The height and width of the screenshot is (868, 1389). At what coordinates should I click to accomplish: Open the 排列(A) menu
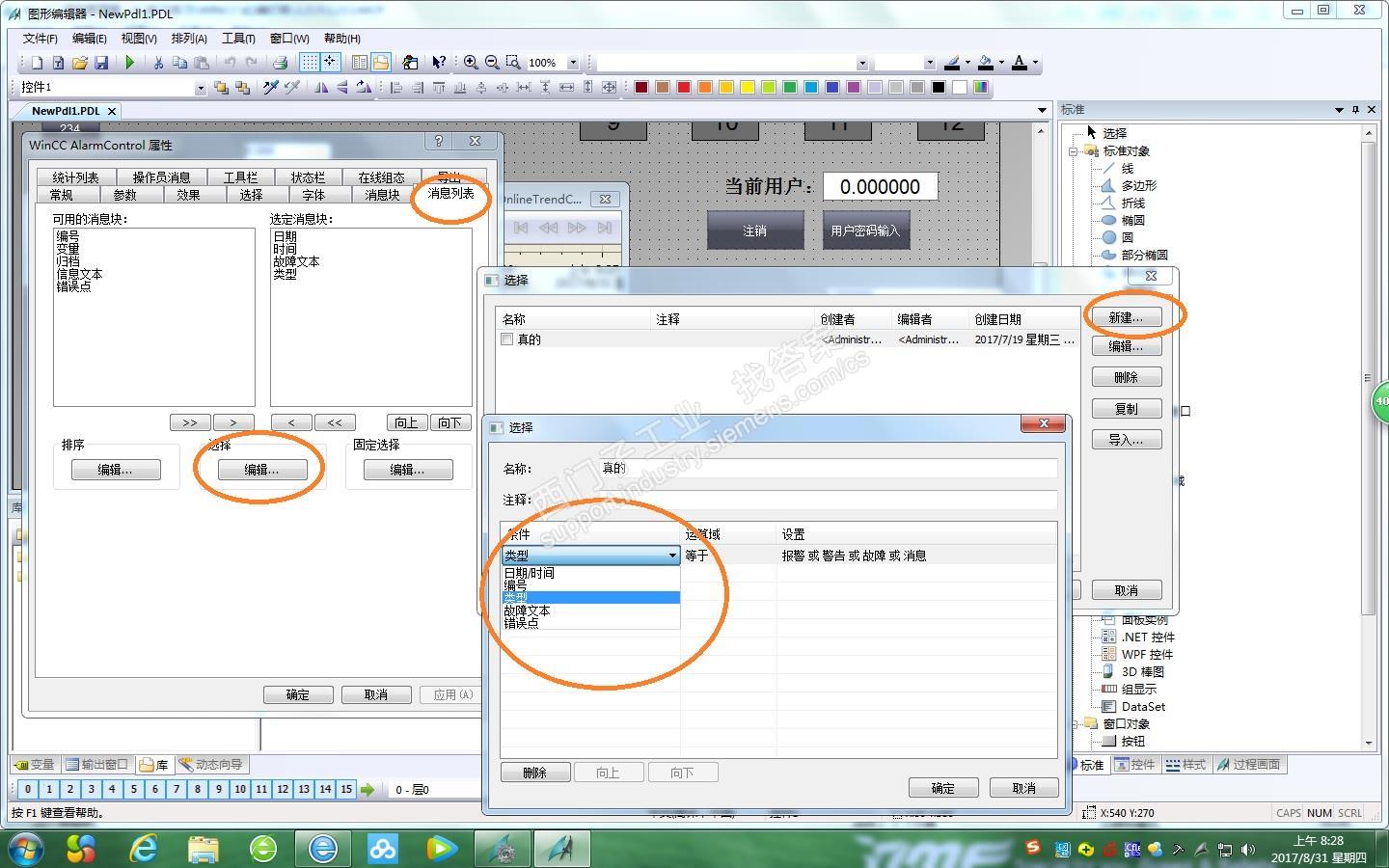(189, 39)
